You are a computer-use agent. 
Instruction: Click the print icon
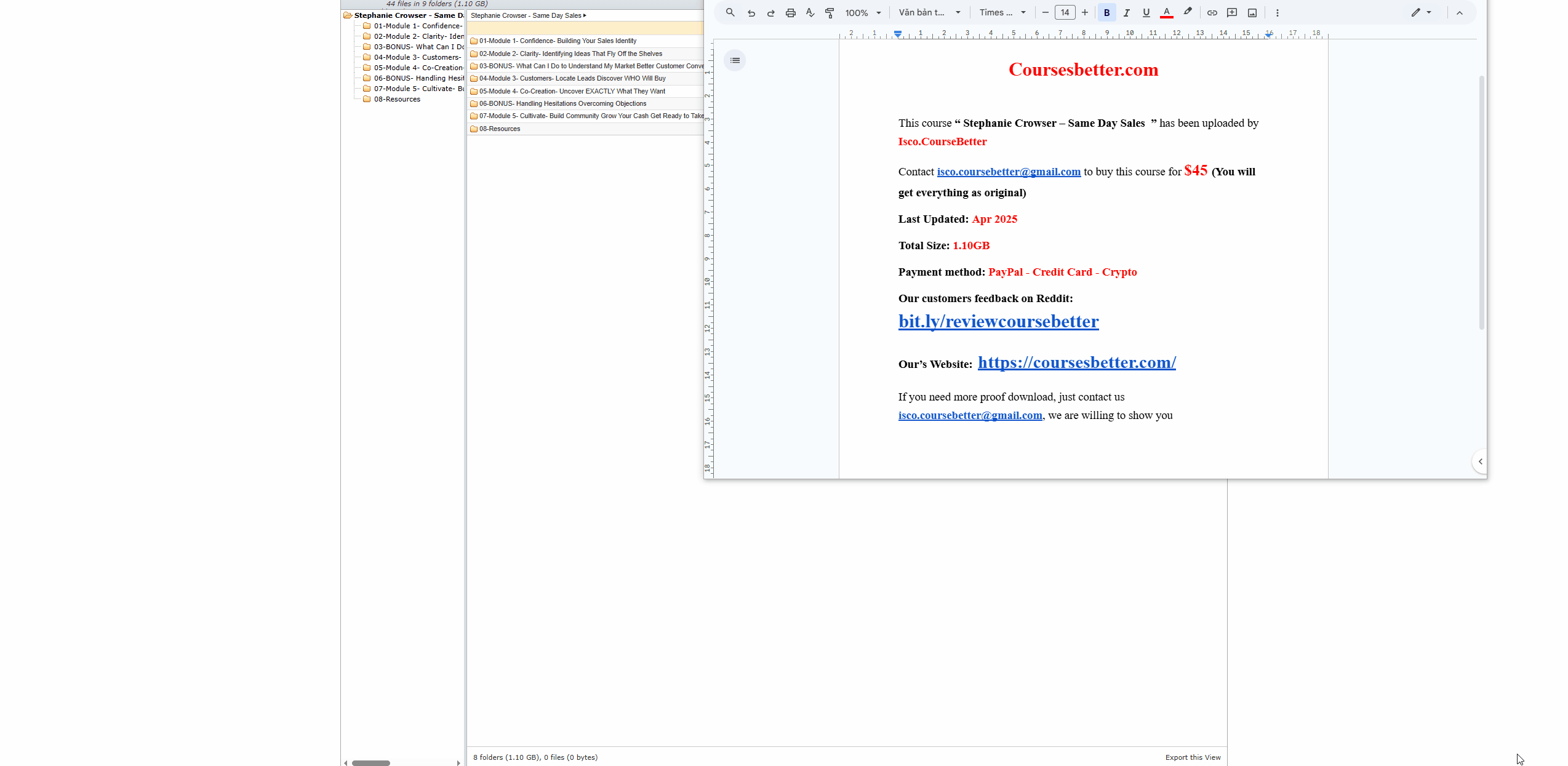[790, 13]
